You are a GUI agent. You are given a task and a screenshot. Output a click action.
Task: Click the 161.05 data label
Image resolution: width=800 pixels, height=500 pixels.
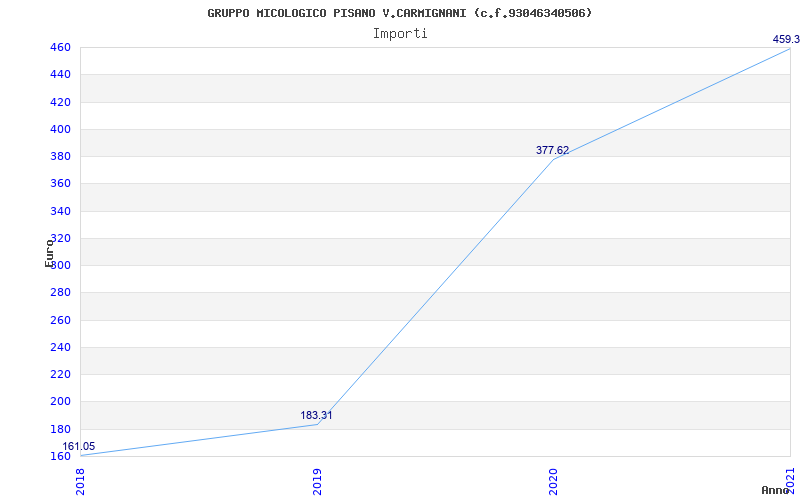(79, 446)
